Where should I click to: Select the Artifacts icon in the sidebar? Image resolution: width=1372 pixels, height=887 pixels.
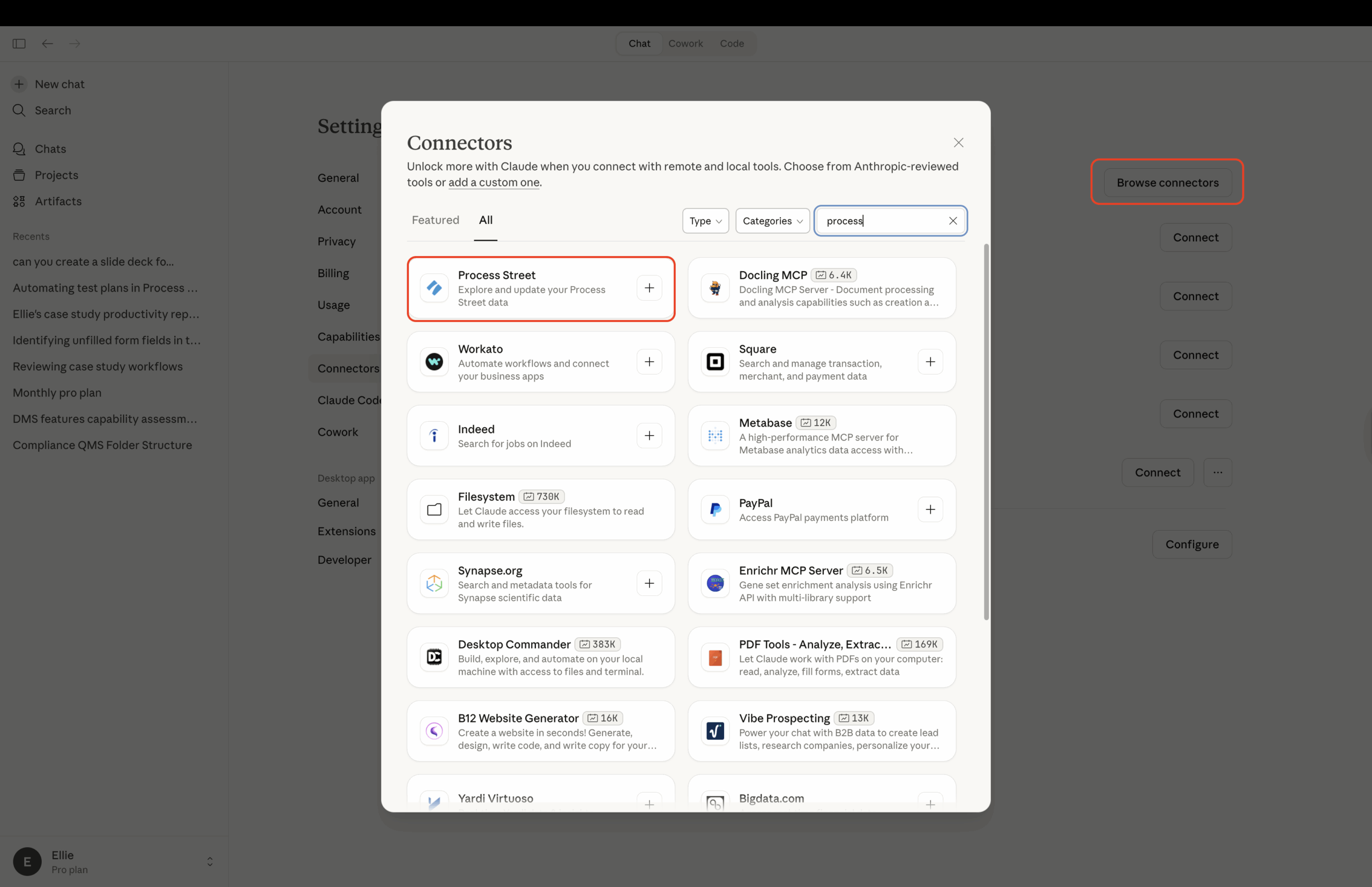(x=19, y=201)
